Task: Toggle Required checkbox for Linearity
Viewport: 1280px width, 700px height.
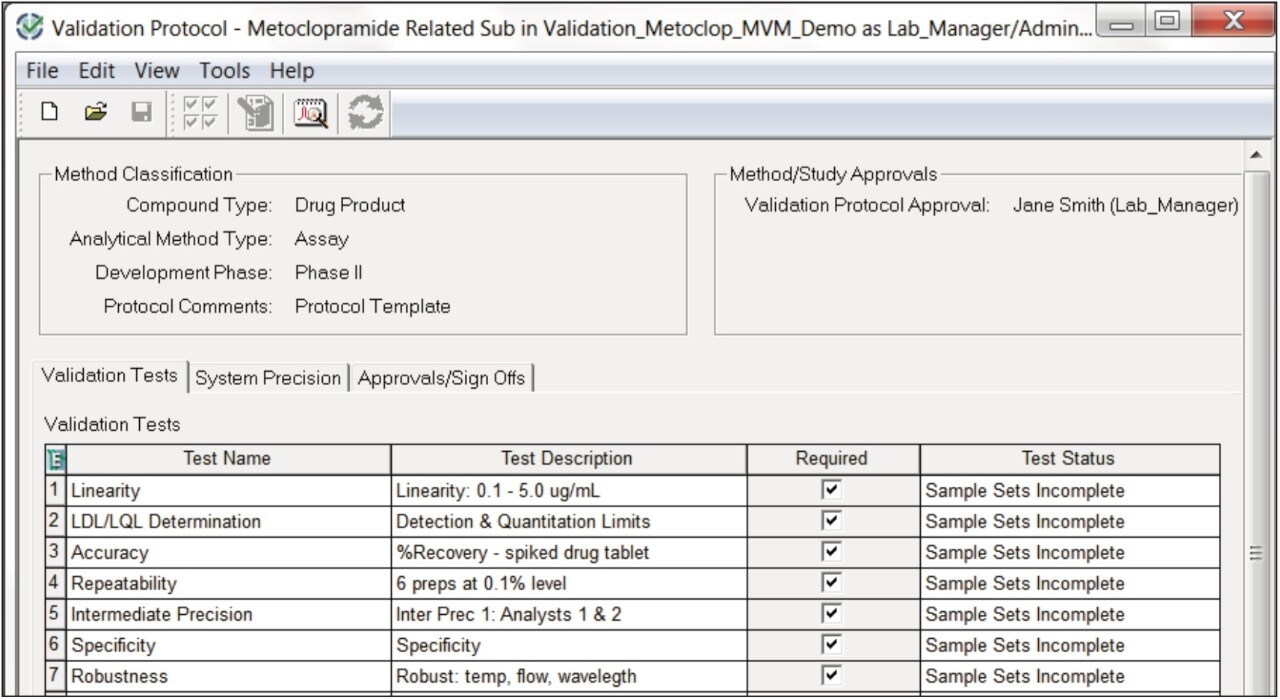Action: (x=831, y=490)
